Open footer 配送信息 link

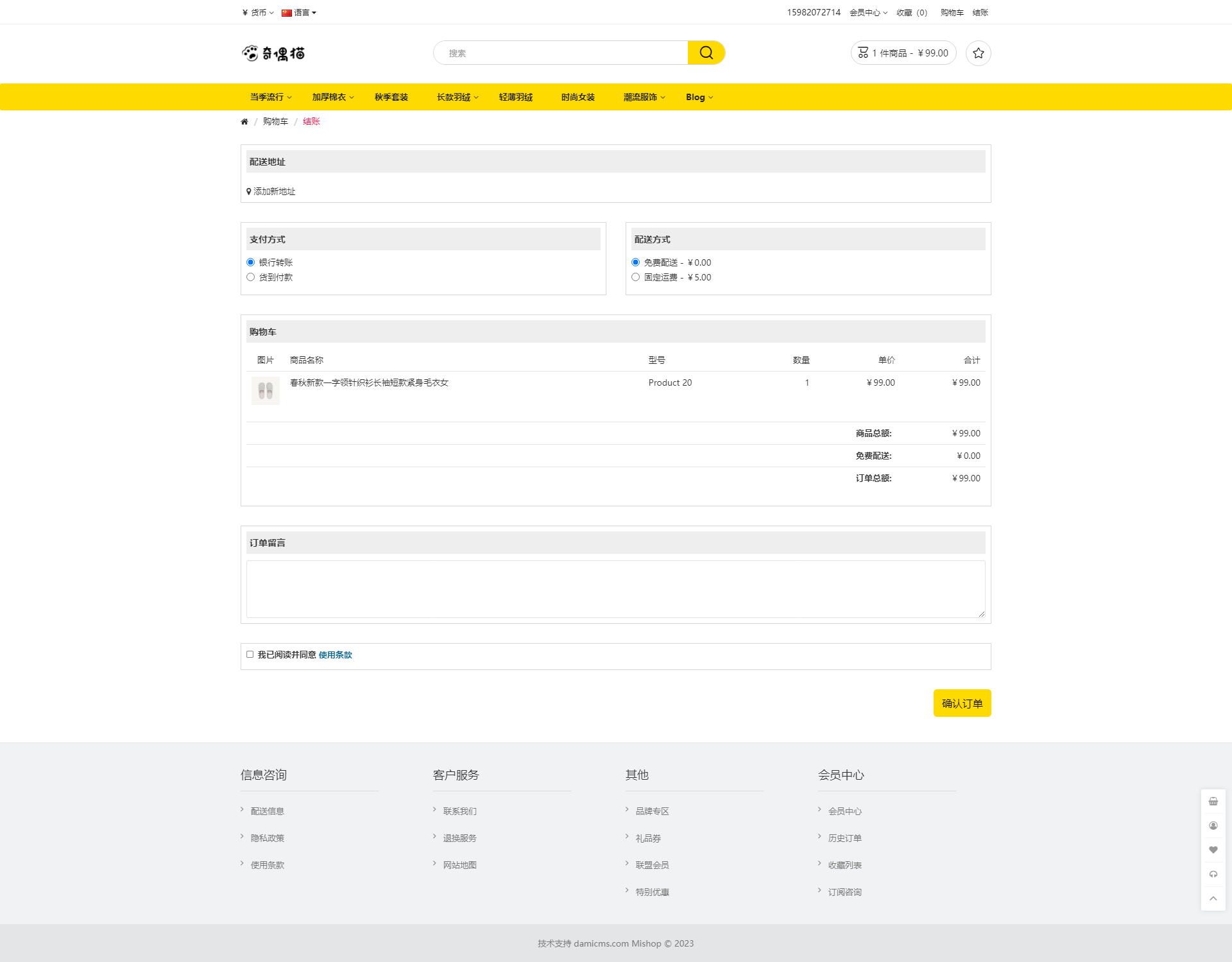(x=268, y=812)
